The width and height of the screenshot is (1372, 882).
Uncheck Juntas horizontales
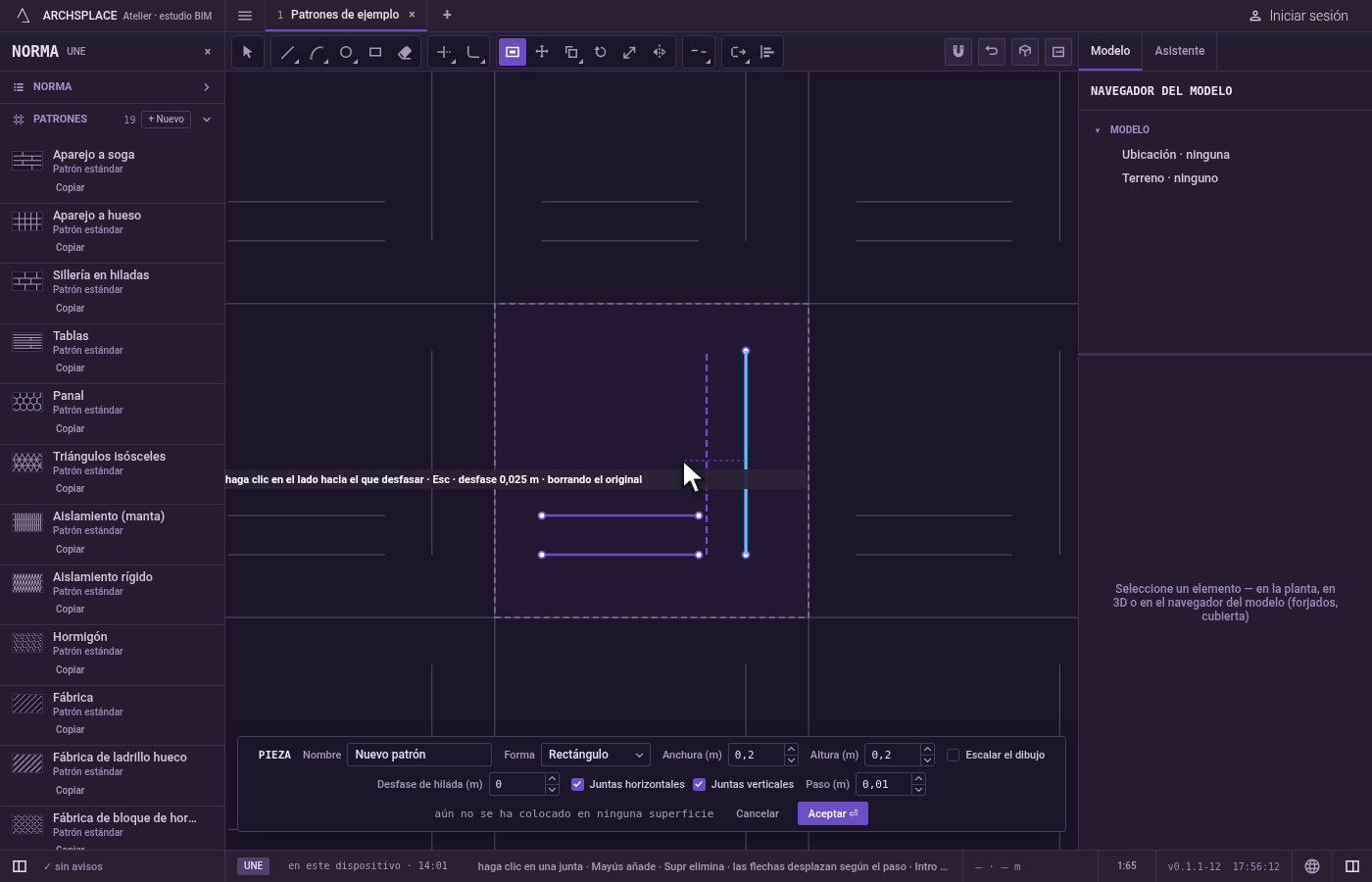click(577, 784)
